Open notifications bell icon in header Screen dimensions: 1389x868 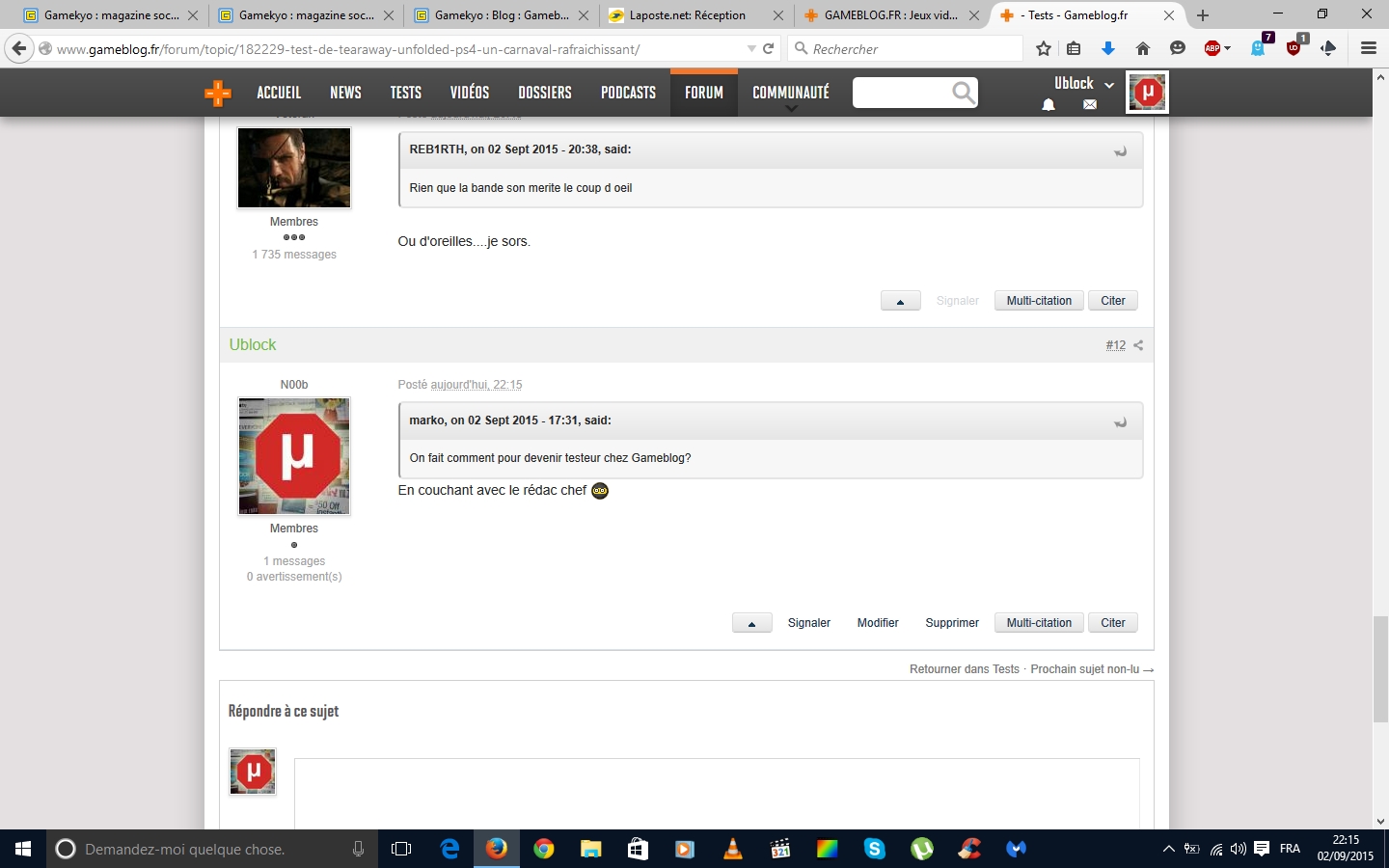coord(1049,105)
